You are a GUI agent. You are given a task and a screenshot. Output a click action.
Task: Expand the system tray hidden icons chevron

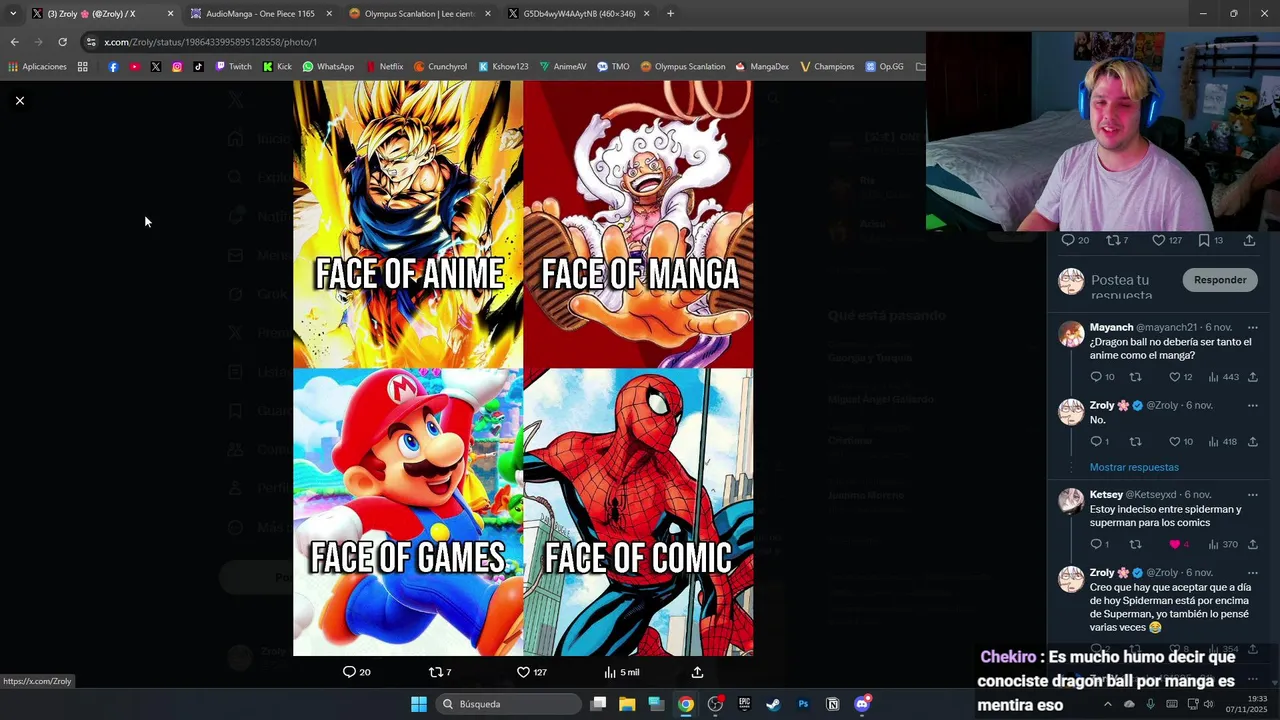[x=1107, y=704]
